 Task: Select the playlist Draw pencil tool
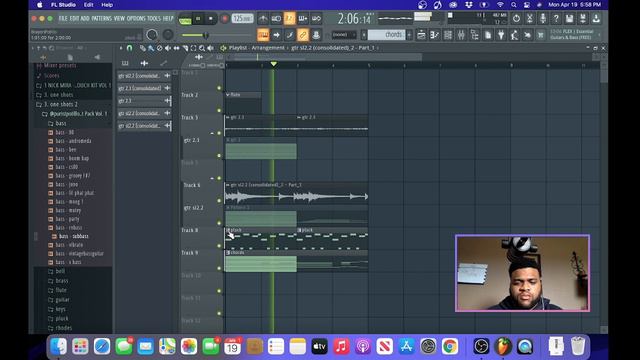pyautogui.click(x=142, y=48)
